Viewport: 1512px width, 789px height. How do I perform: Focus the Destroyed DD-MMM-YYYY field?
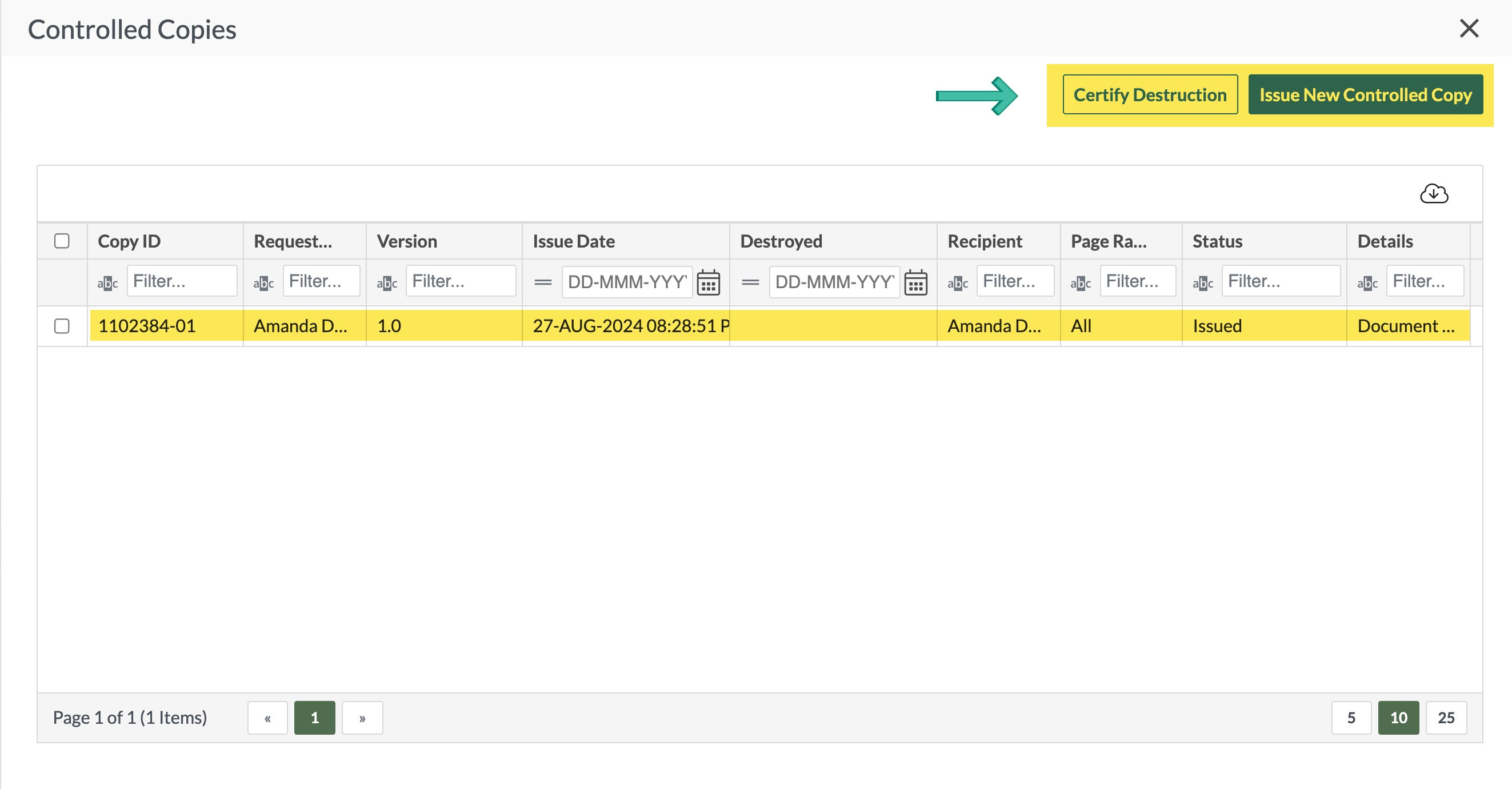tap(834, 282)
